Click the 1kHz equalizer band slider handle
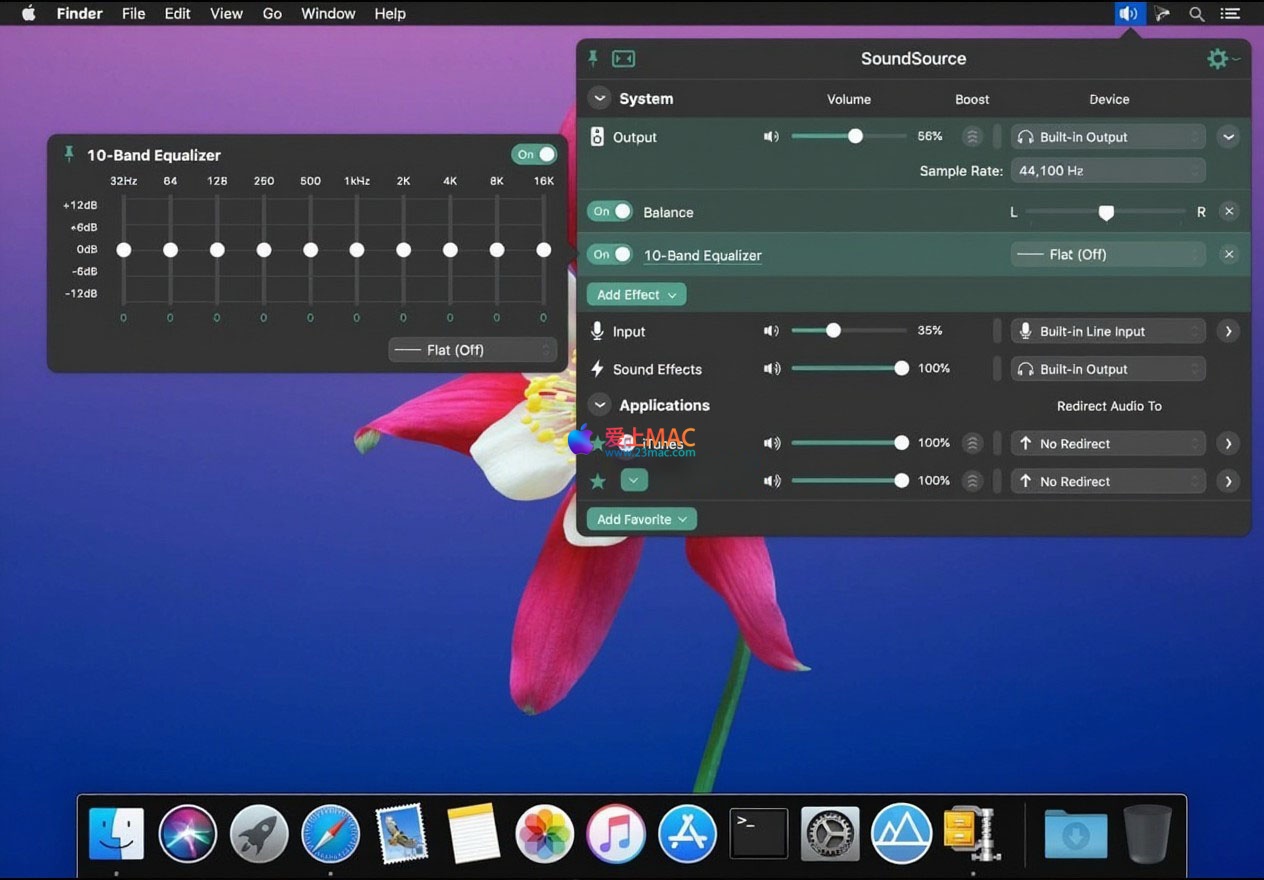This screenshot has width=1264, height=880. click(x=357, y=250)
